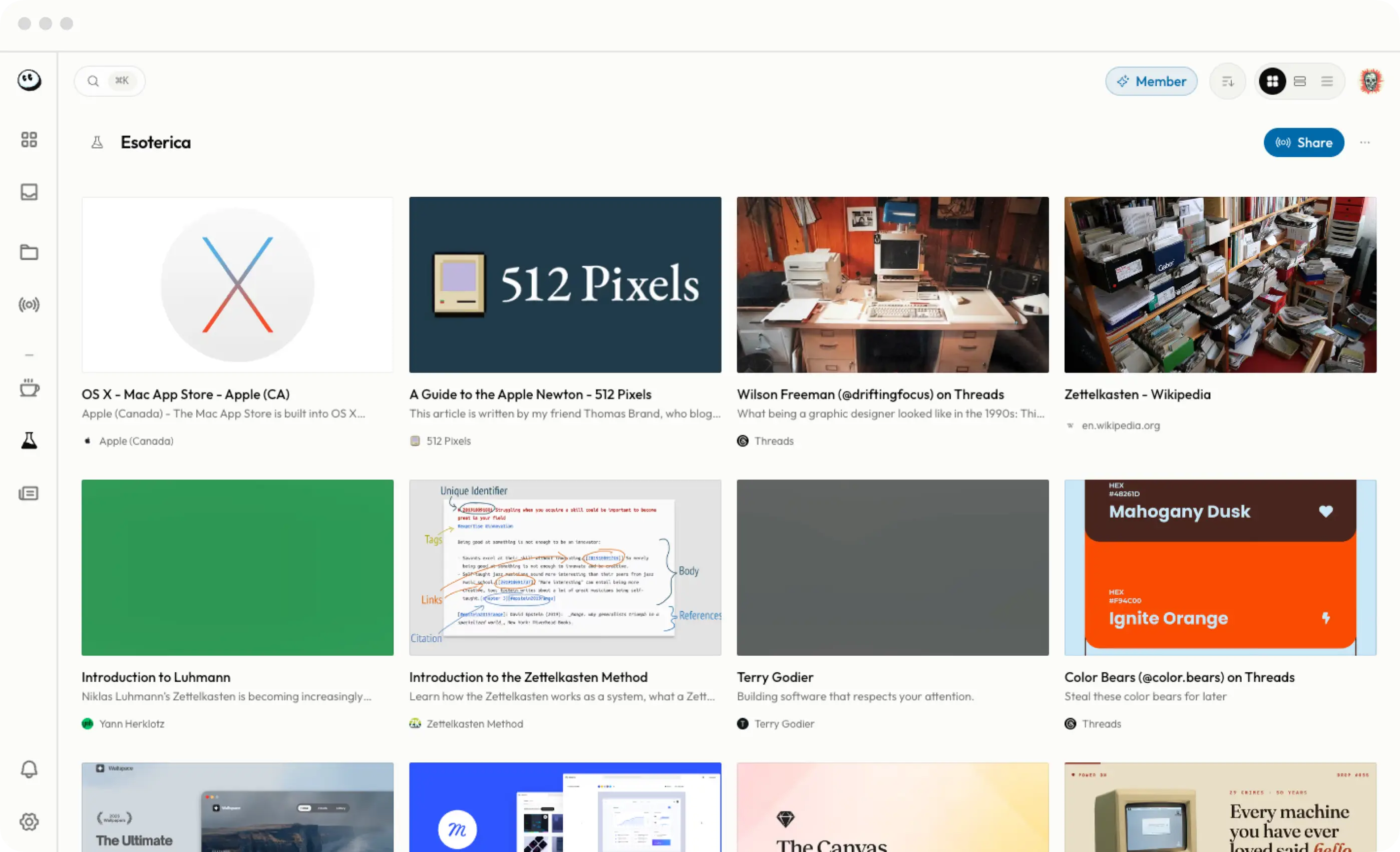Open The Ultimate wallpaper thumbnail
The width and height of the screenshot is (1400, 852).
[x=237, y=807]
